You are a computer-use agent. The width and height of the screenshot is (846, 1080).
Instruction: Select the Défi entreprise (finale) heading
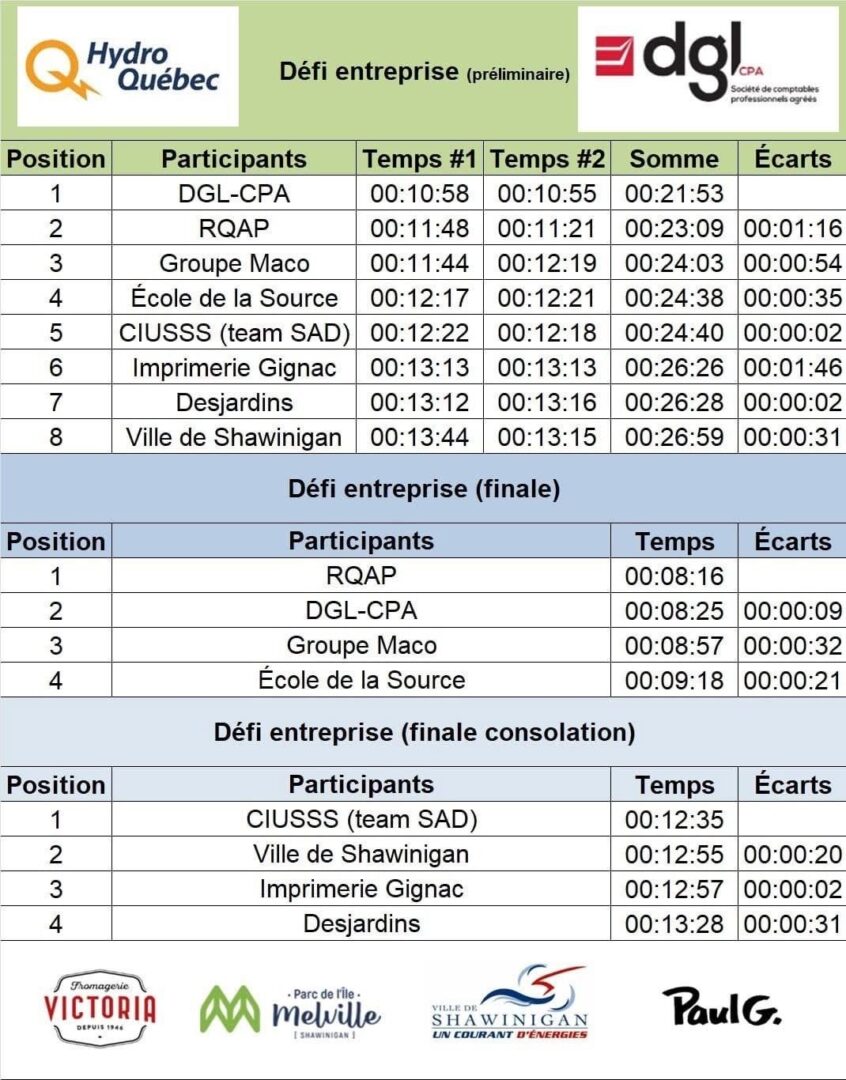click(423, 489)
